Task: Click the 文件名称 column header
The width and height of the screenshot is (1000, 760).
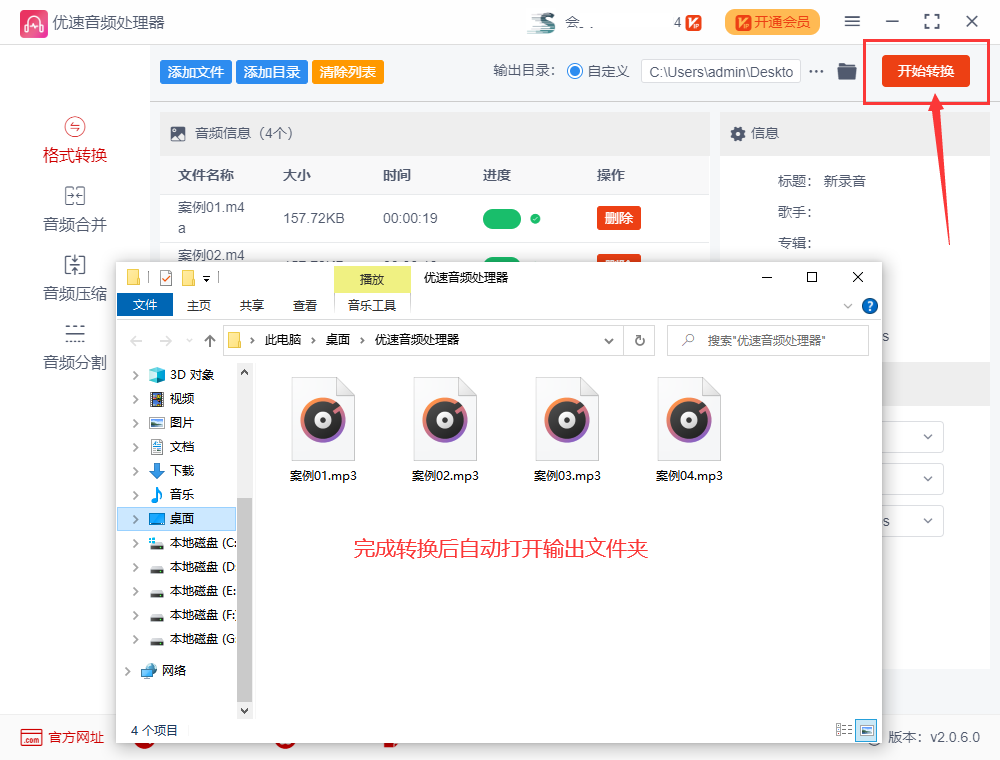Action: (x=206, y=175)
